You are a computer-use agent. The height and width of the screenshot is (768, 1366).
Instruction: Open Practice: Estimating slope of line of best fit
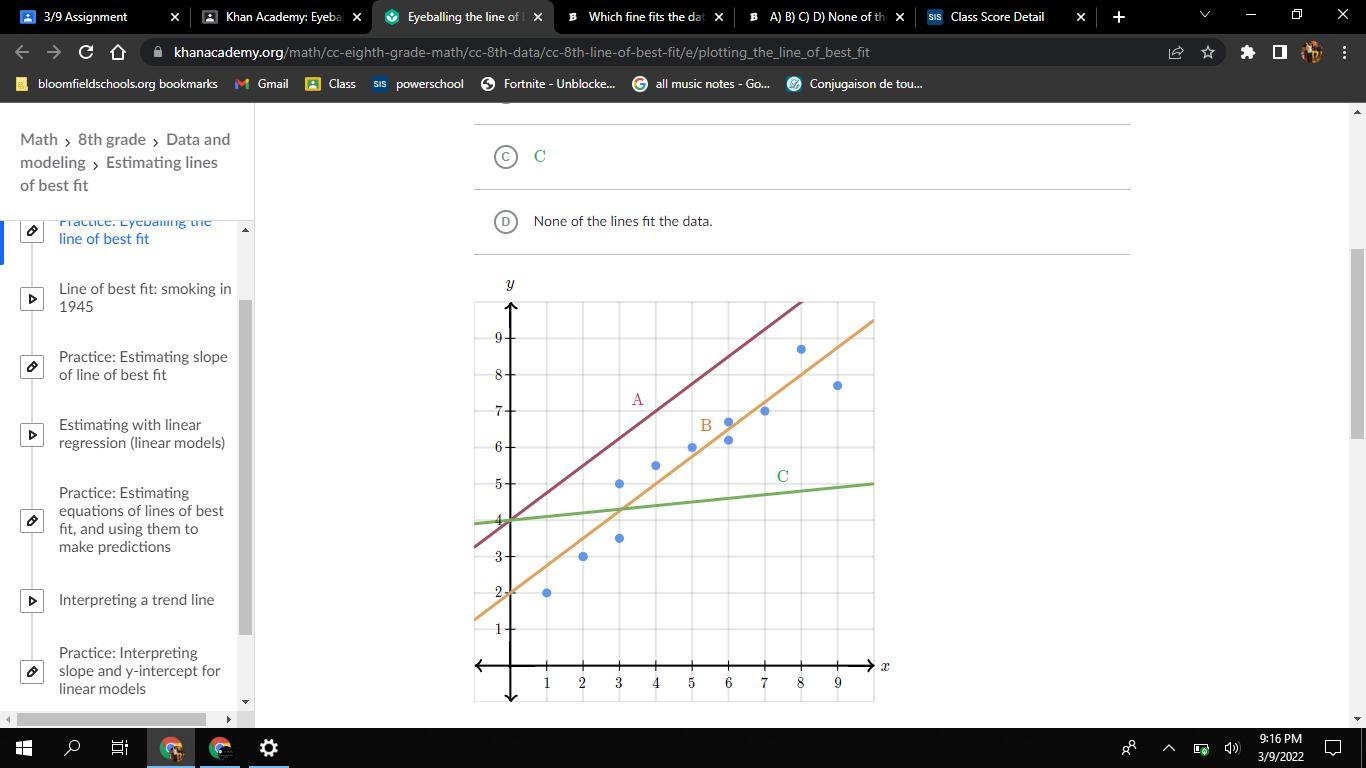143,366
